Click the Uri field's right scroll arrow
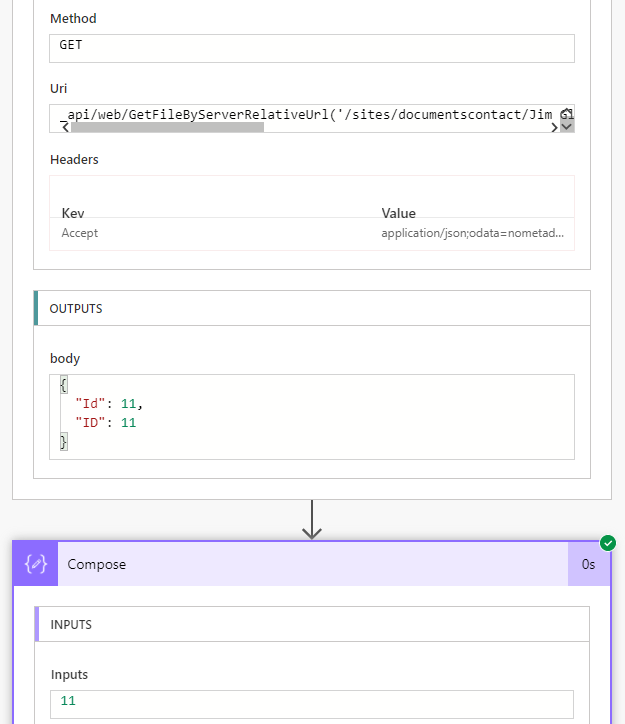 point(554,127)
